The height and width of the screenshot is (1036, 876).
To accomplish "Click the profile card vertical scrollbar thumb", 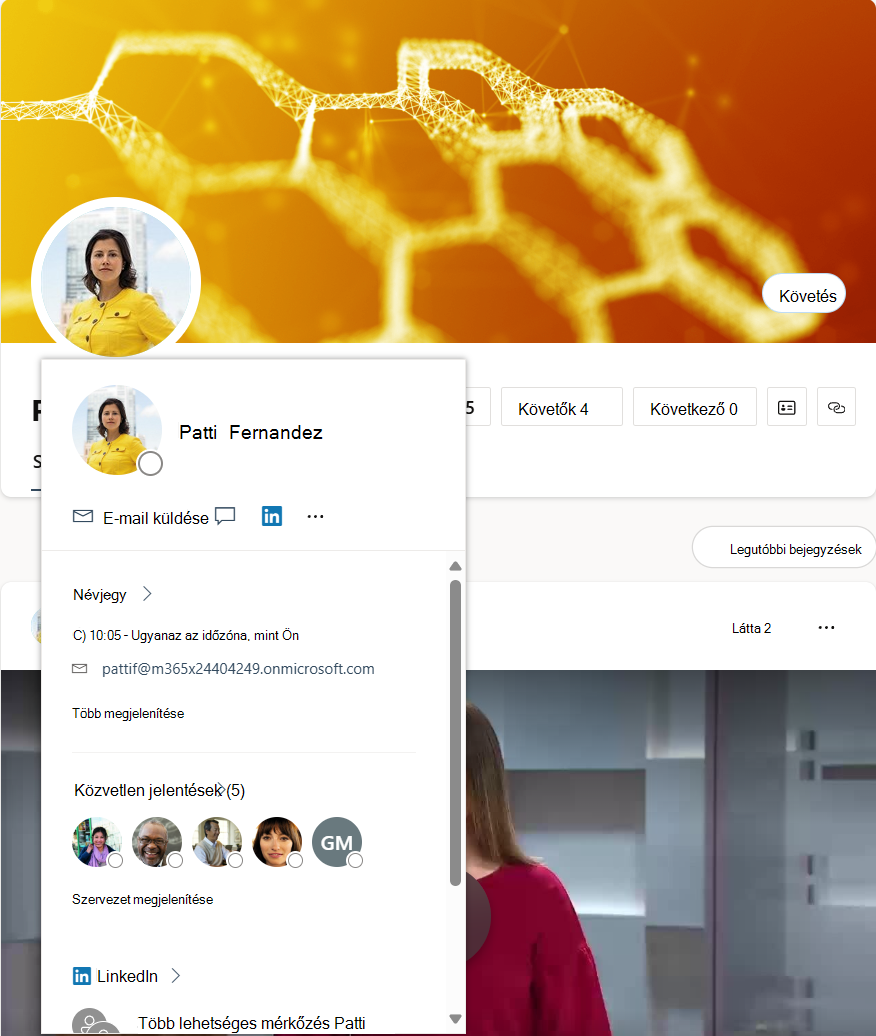I will [455, 732].
